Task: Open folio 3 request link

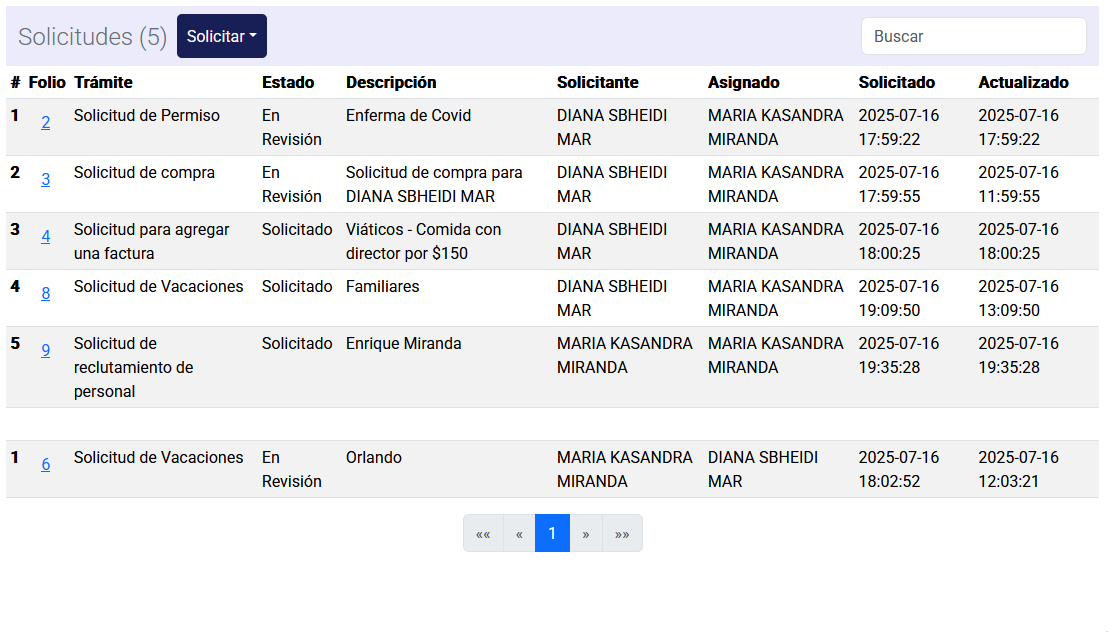Action: click(x=46, y=180)
